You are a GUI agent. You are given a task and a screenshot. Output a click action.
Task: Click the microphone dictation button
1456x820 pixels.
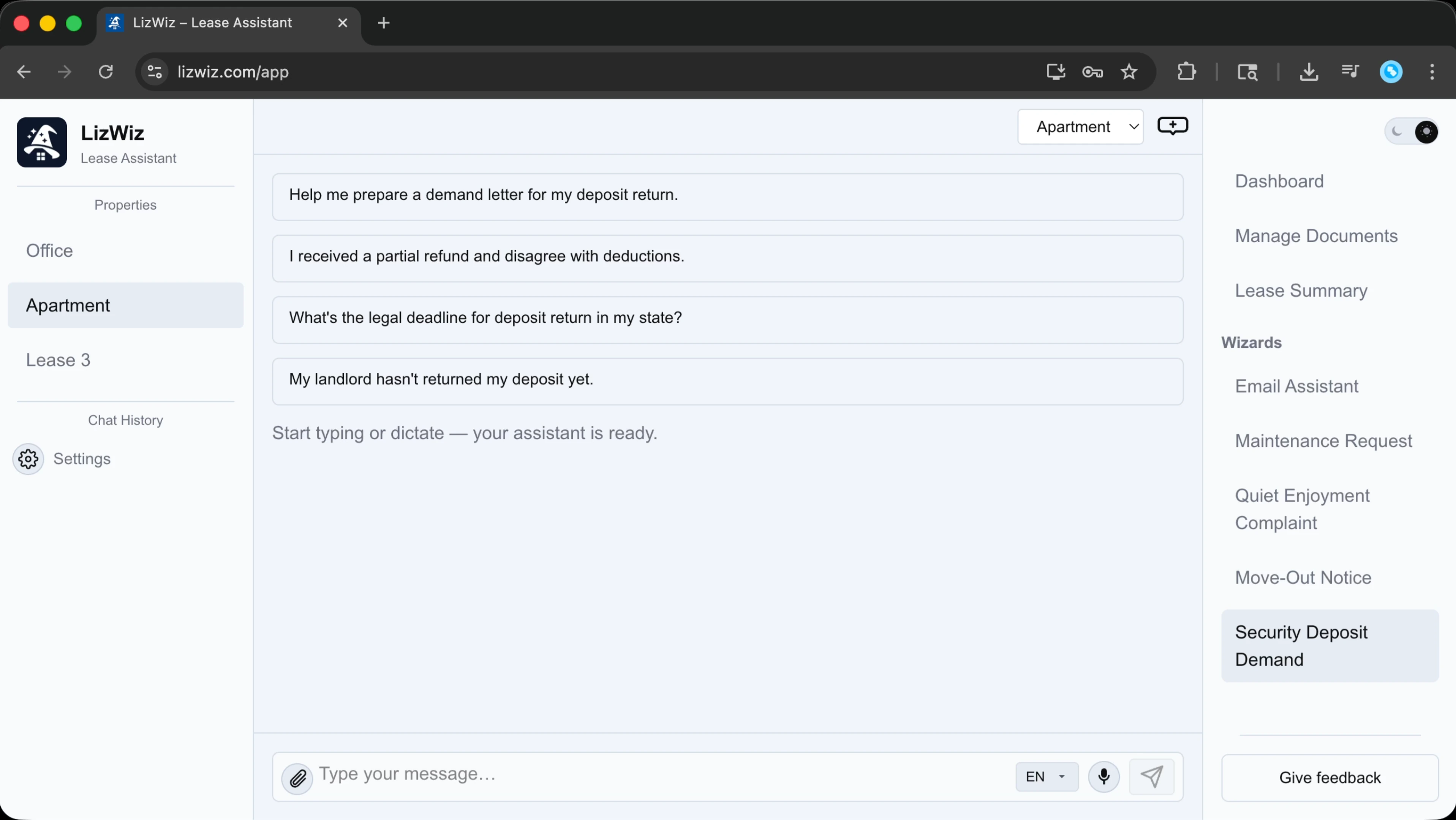[1103, 776]
